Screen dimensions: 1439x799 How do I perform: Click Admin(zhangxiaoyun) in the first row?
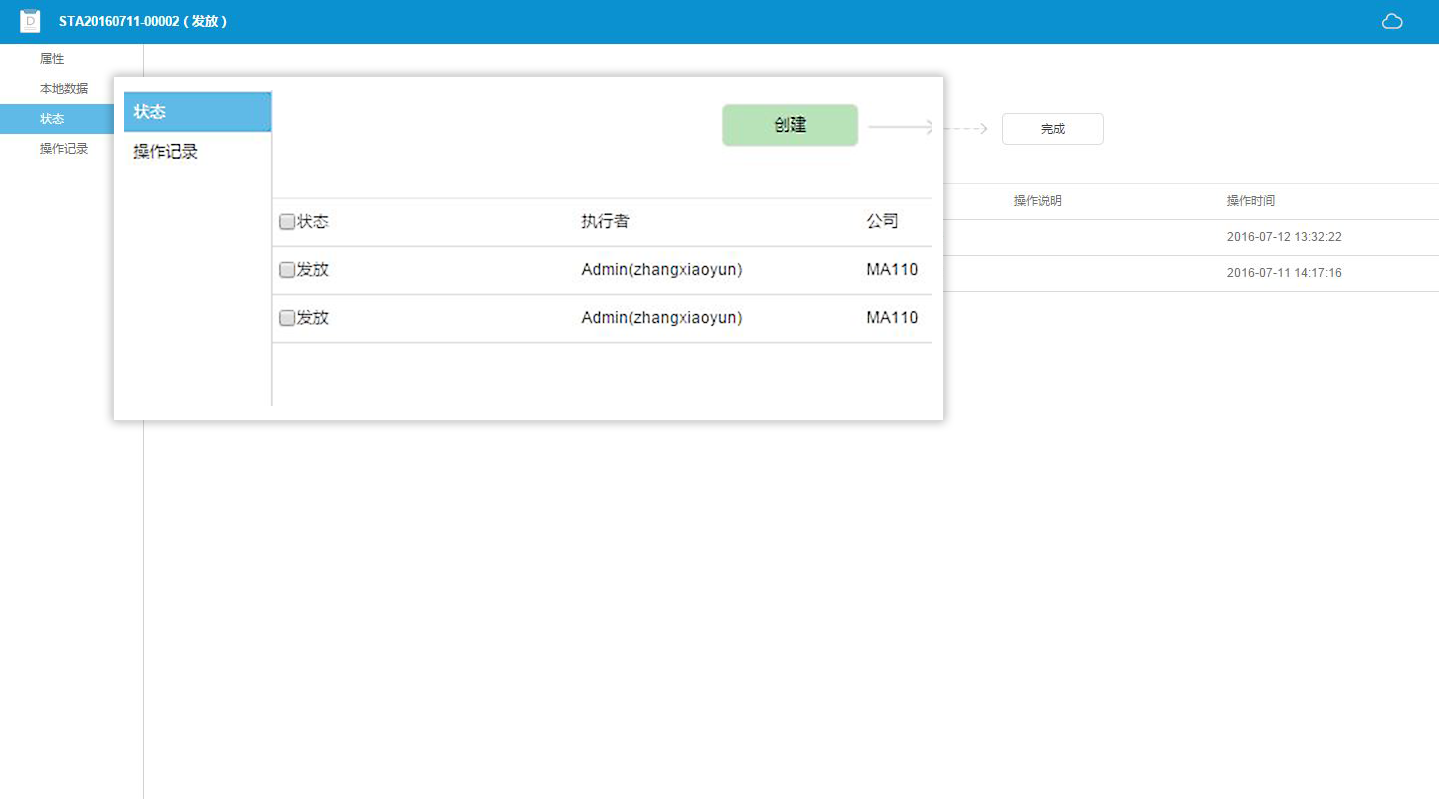click(x=662, y=270)
